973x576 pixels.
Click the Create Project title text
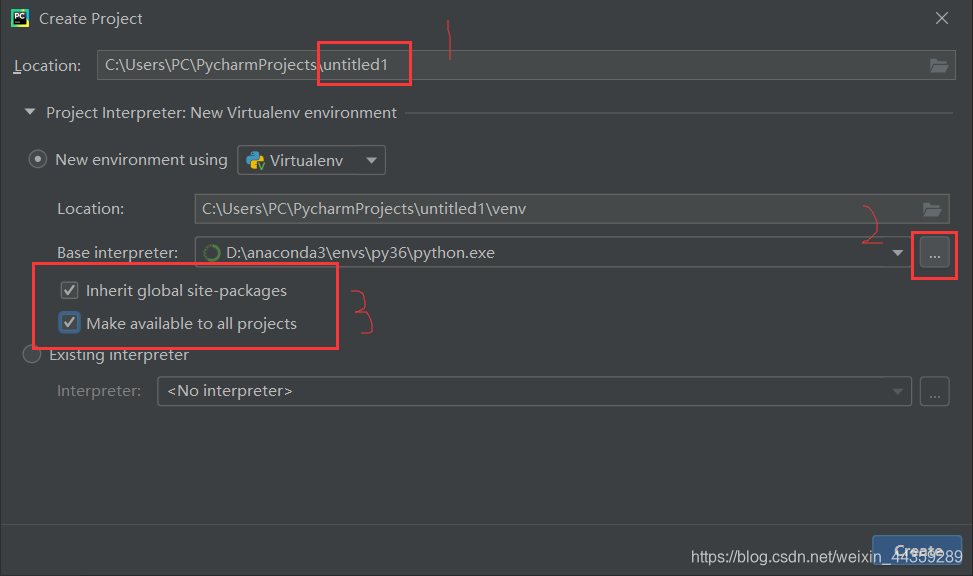tap(91, 19)
